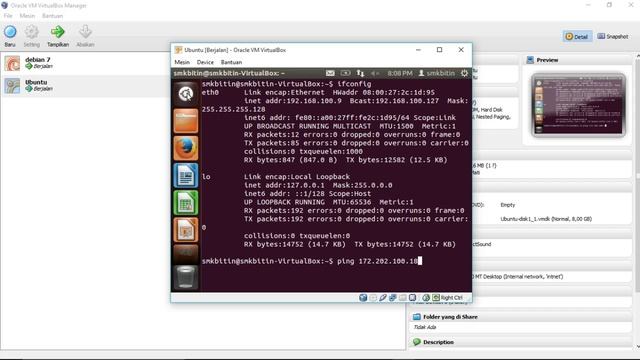Click the inet addr:192.168.100.9 text
The image size is (640, 360).
(293, 101)
